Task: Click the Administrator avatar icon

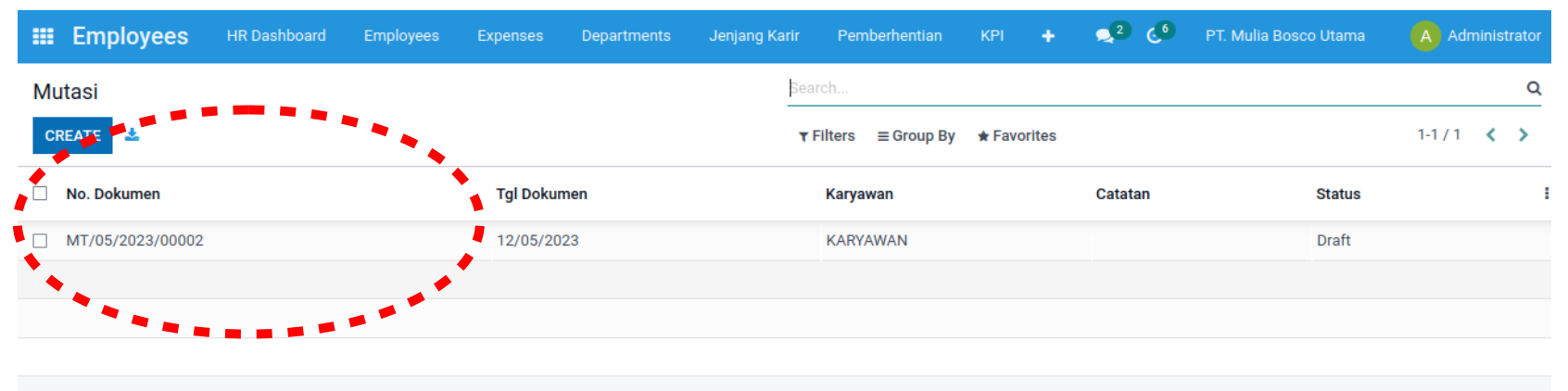Action: (1424, 36)
